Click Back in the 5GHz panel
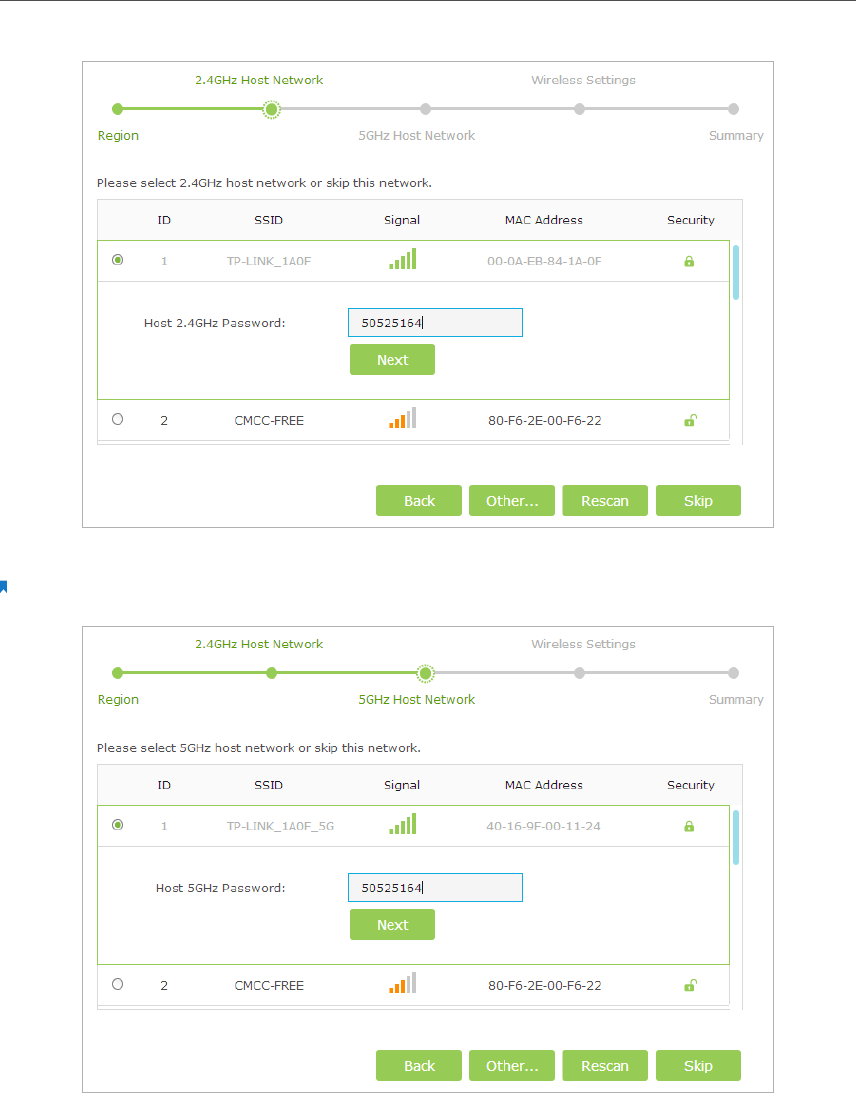 pos(419,1065)
